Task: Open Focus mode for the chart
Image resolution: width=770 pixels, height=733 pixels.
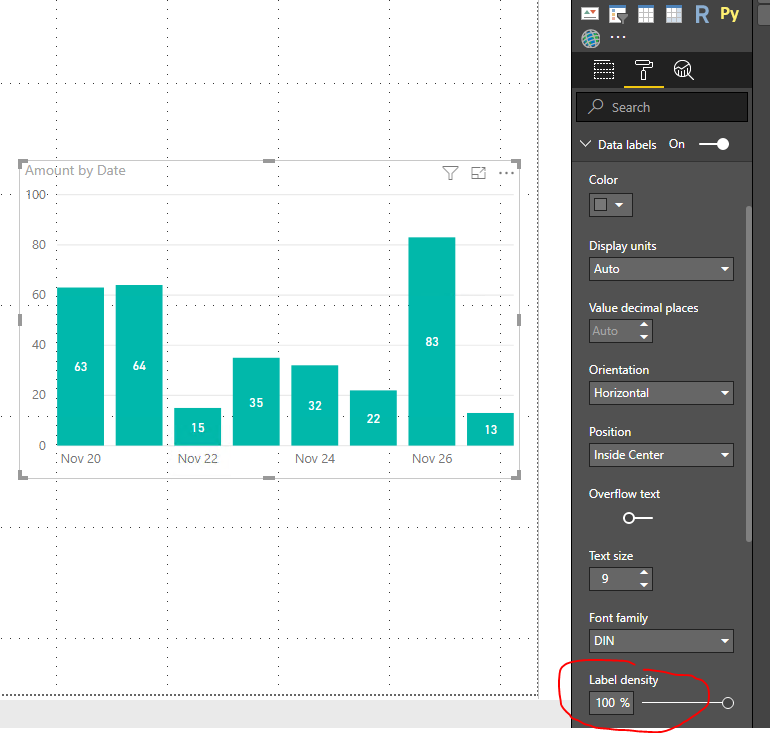Action: pyautogui.click(x=478, y=173)
